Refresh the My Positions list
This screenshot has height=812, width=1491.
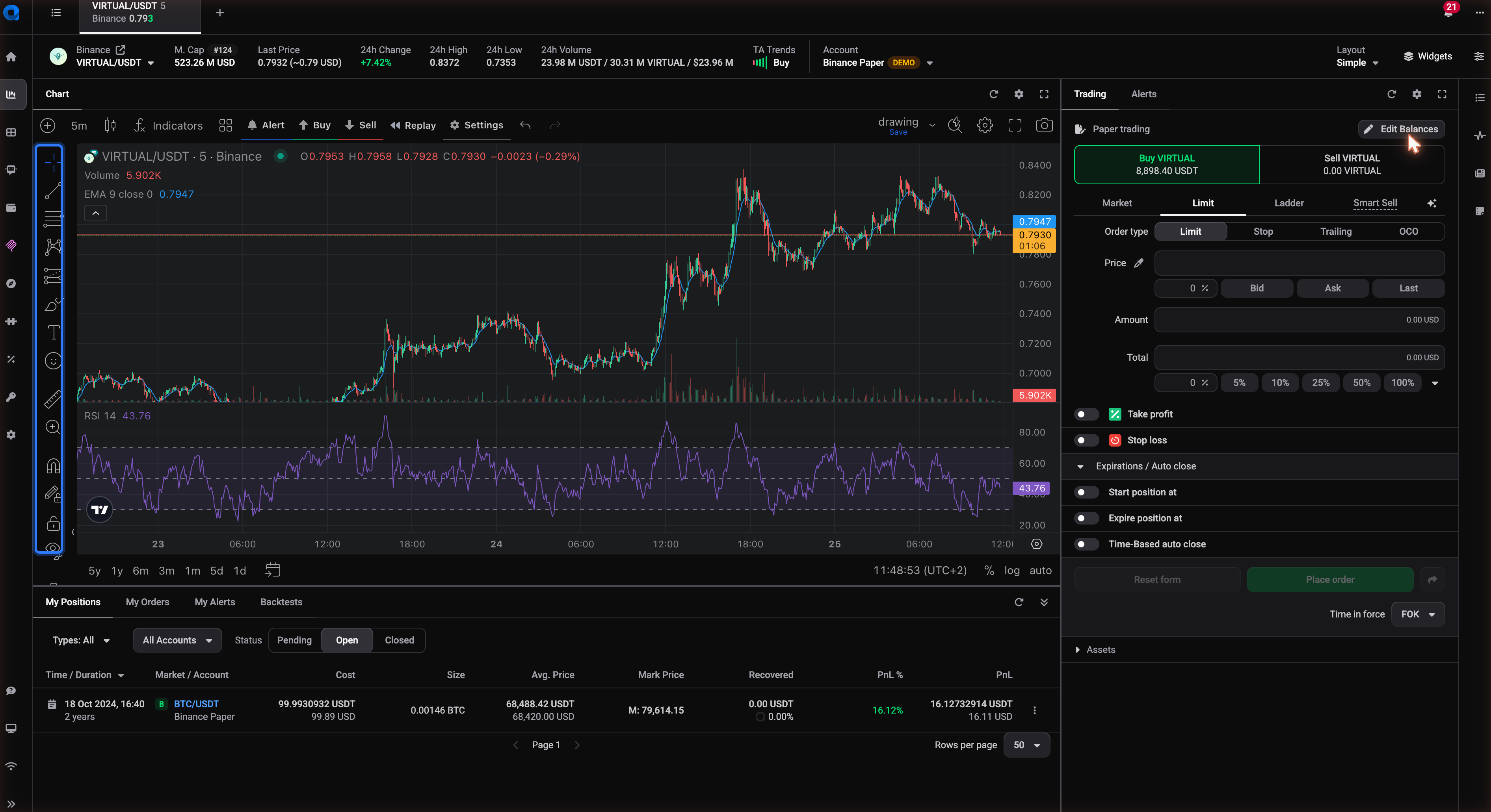tap(1019, 602)
